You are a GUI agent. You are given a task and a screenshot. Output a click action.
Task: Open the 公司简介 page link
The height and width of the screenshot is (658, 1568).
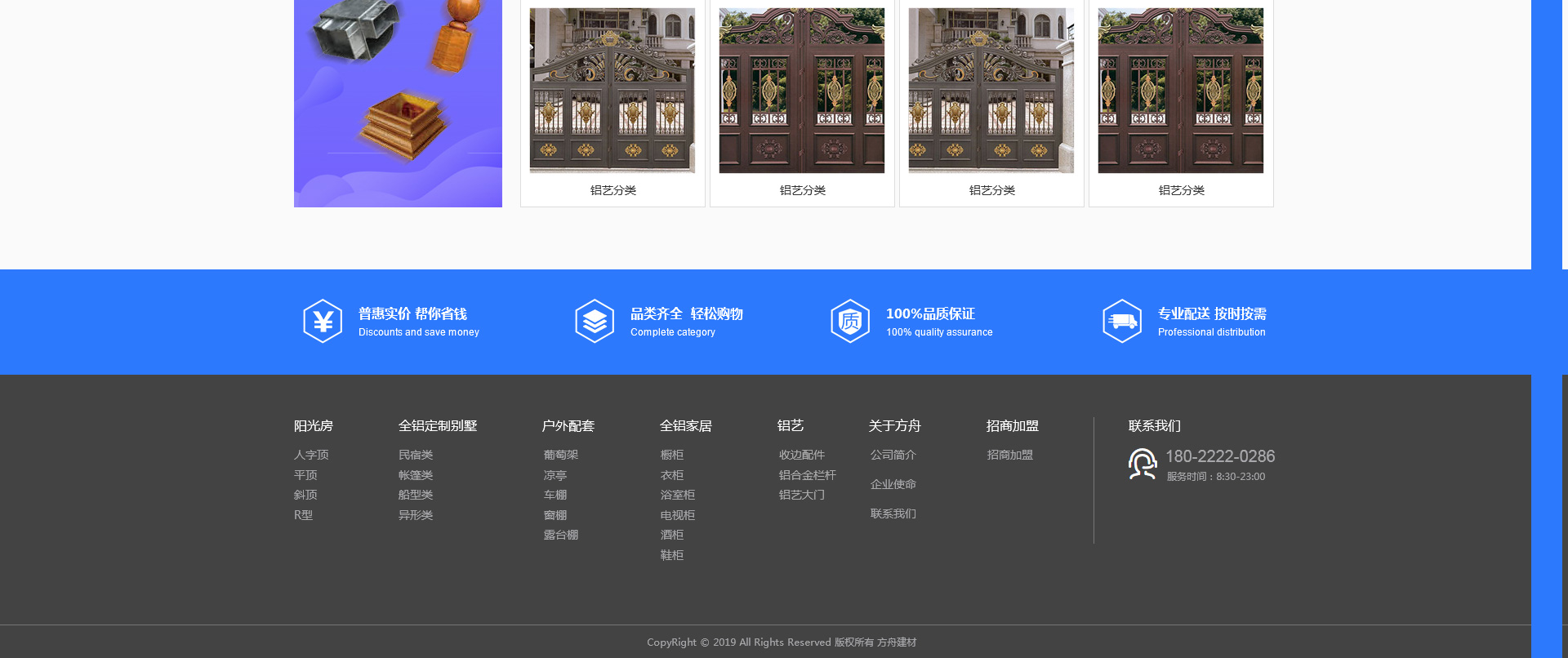click(893, 455)
